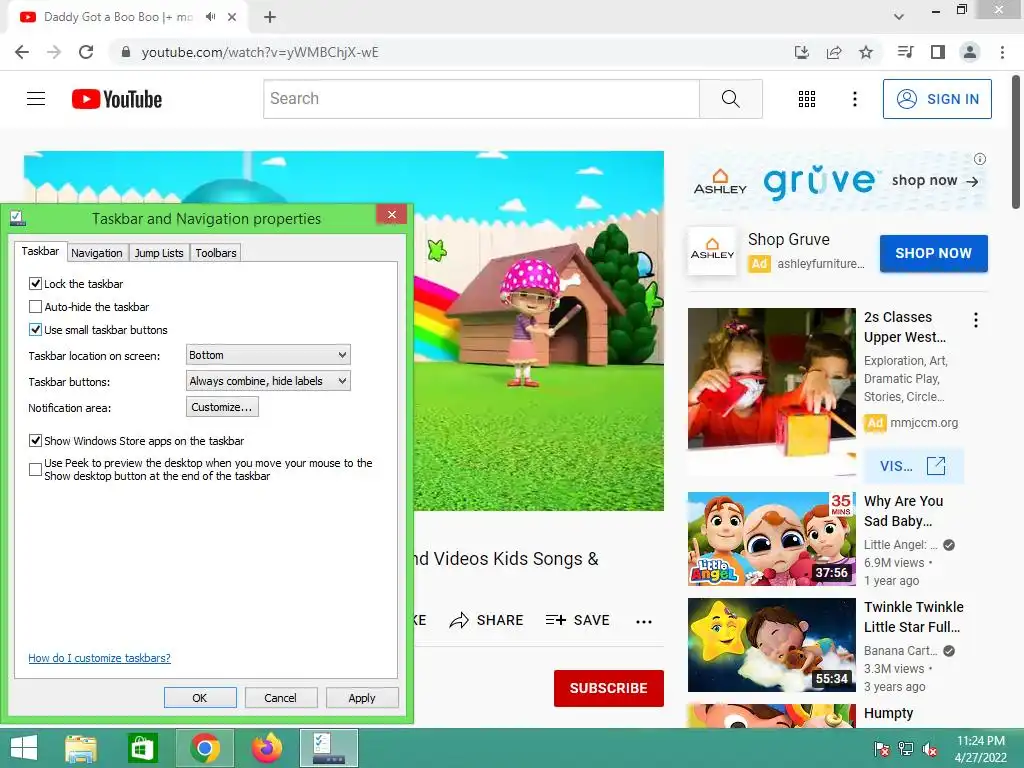Switch to the Navigation tab

click(97, 253)
